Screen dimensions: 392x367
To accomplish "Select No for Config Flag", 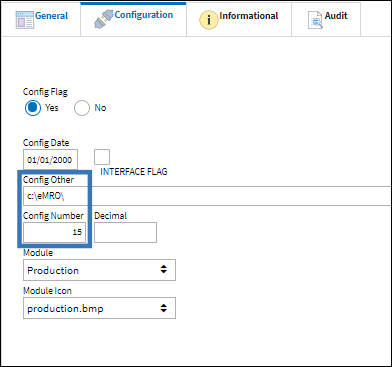I will [82, 108].
